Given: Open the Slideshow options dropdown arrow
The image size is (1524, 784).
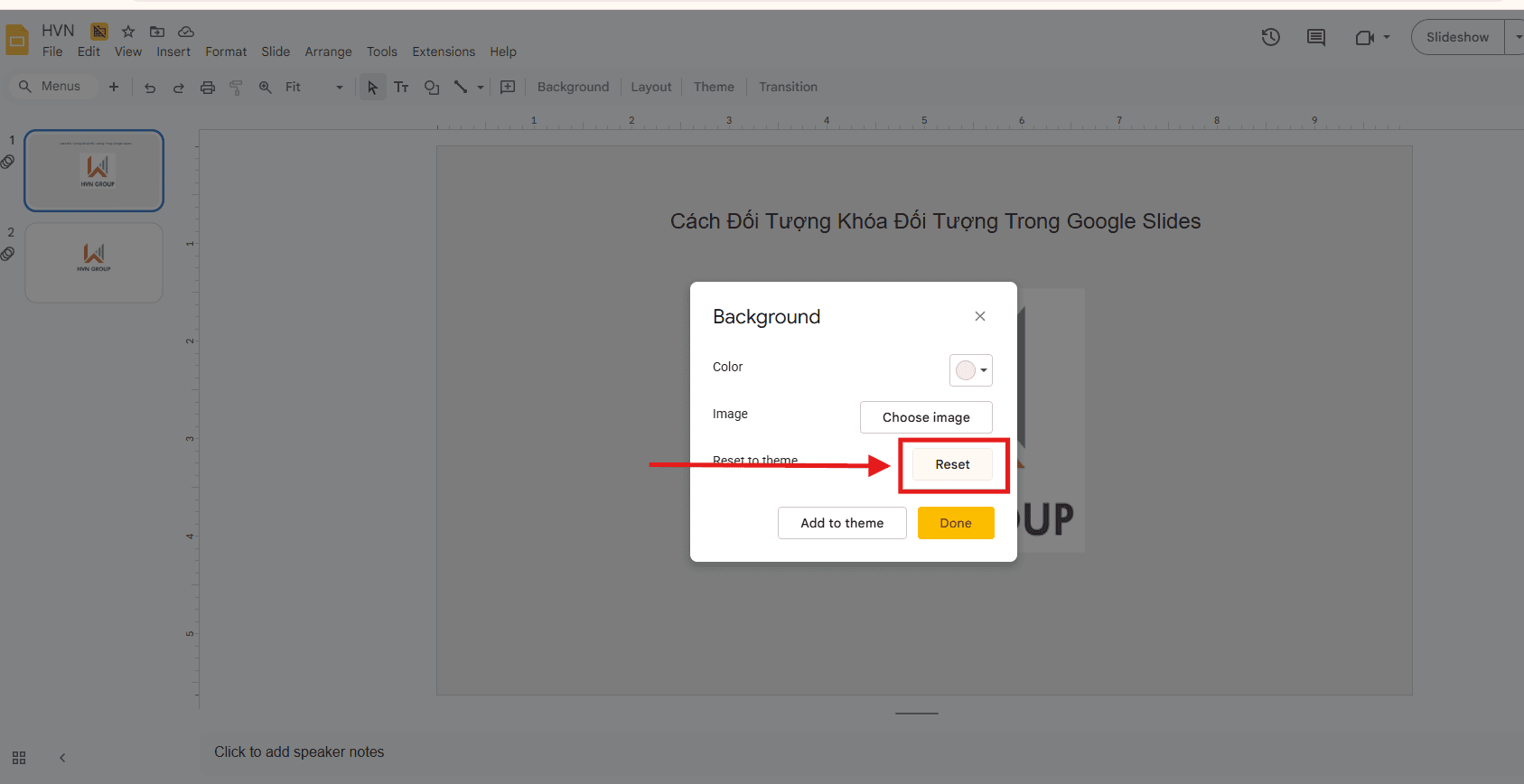Looking at the screenshot, I should pos(1517,37).
